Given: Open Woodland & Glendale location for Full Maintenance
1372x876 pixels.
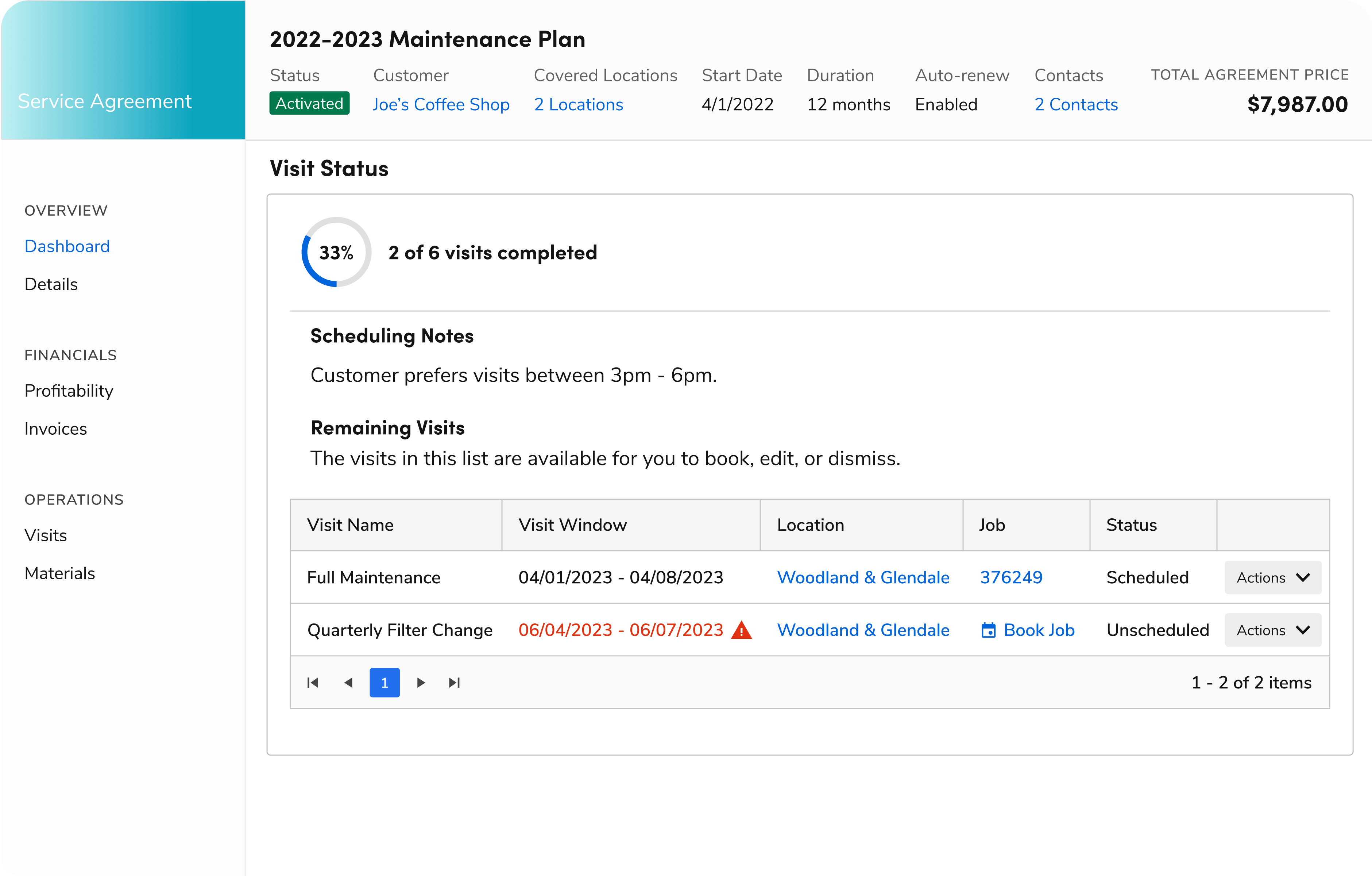Looking at the screenshot, I should click(863, 577).
